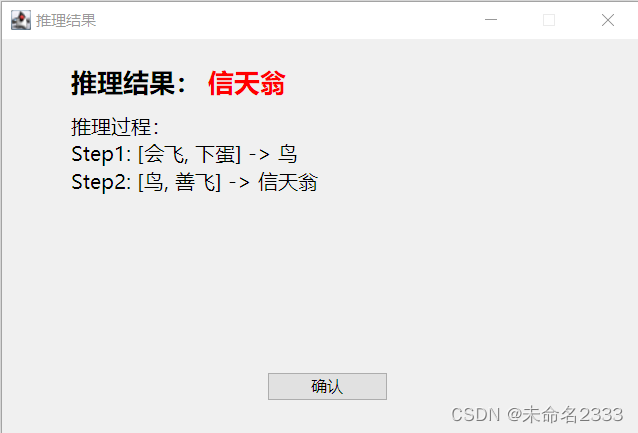Minimize the 推理结果 window
This screenshot has height=433, width=638.
(491, 20)
